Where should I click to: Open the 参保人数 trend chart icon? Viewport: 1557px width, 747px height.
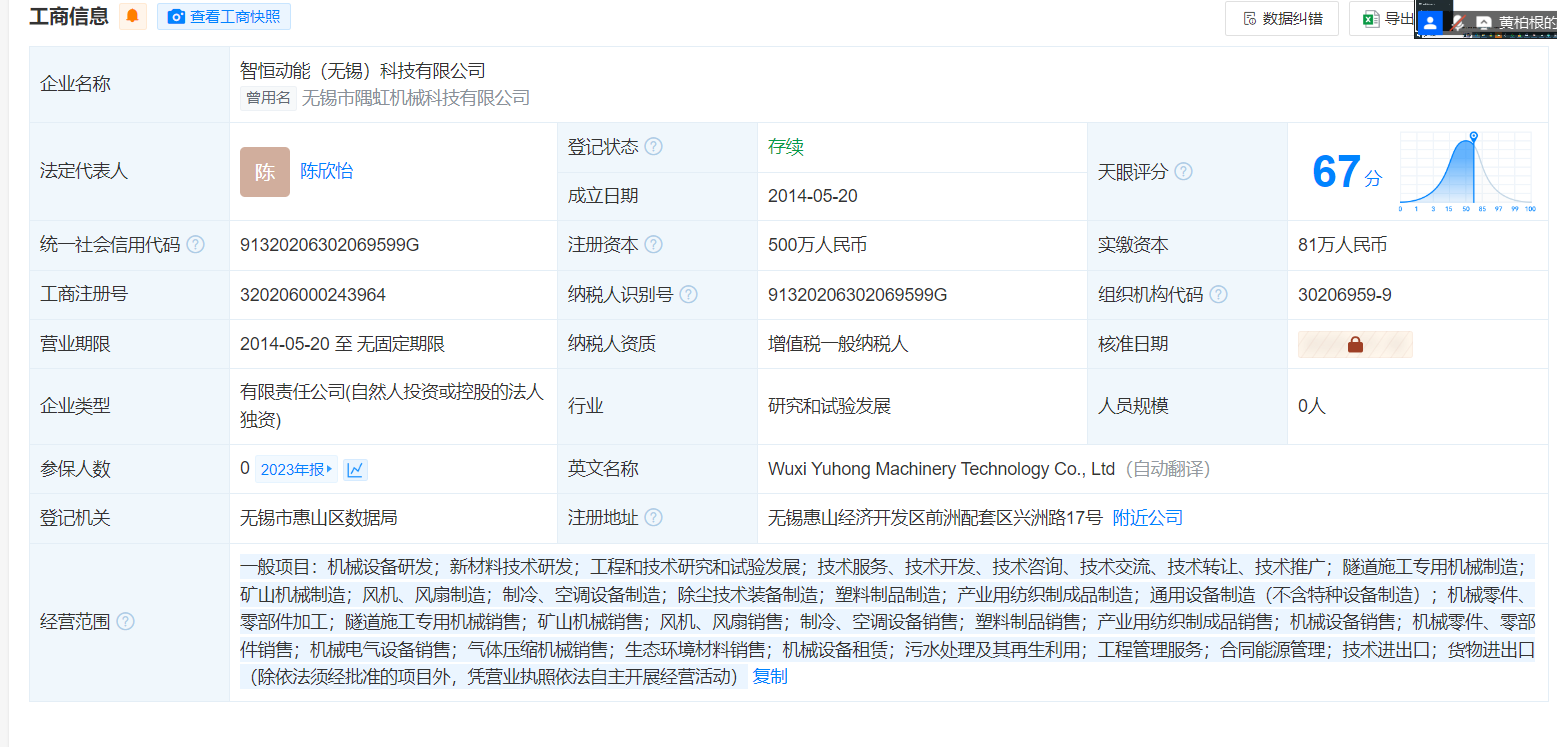click(355, 469)
